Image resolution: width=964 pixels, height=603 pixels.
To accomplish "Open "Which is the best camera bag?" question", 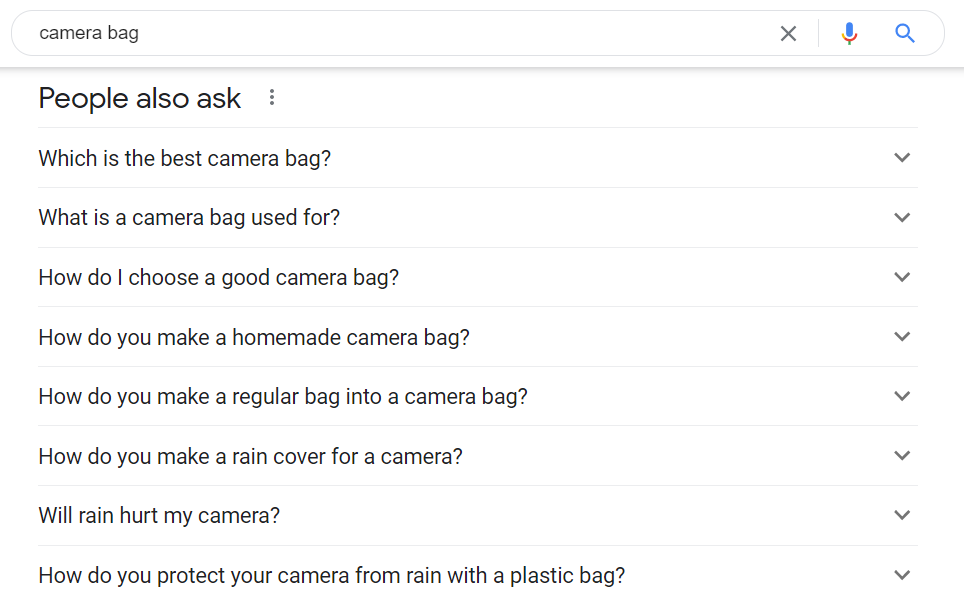I will 478,158.
